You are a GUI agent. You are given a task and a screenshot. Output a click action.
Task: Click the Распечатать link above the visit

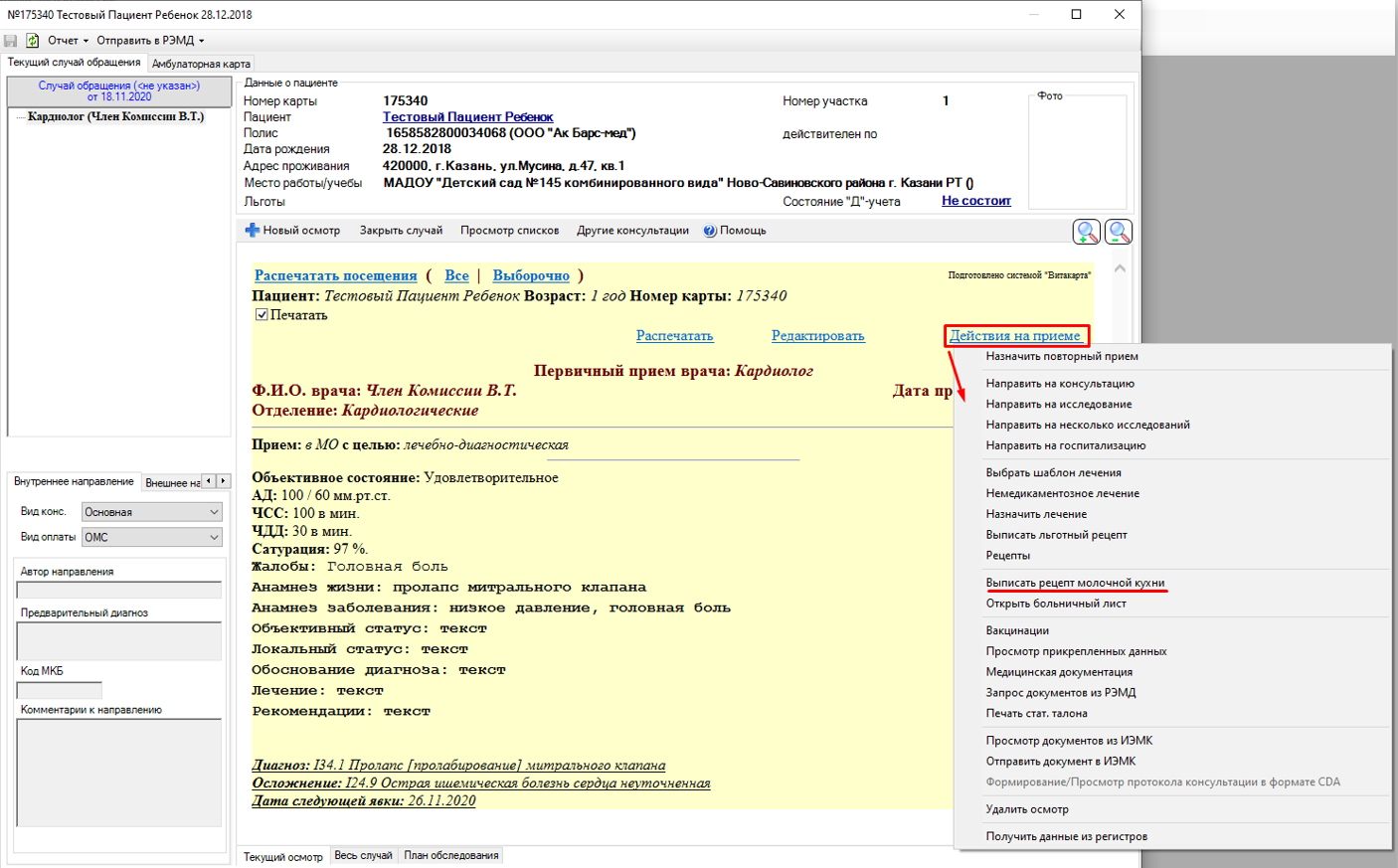tap(674, 336)
